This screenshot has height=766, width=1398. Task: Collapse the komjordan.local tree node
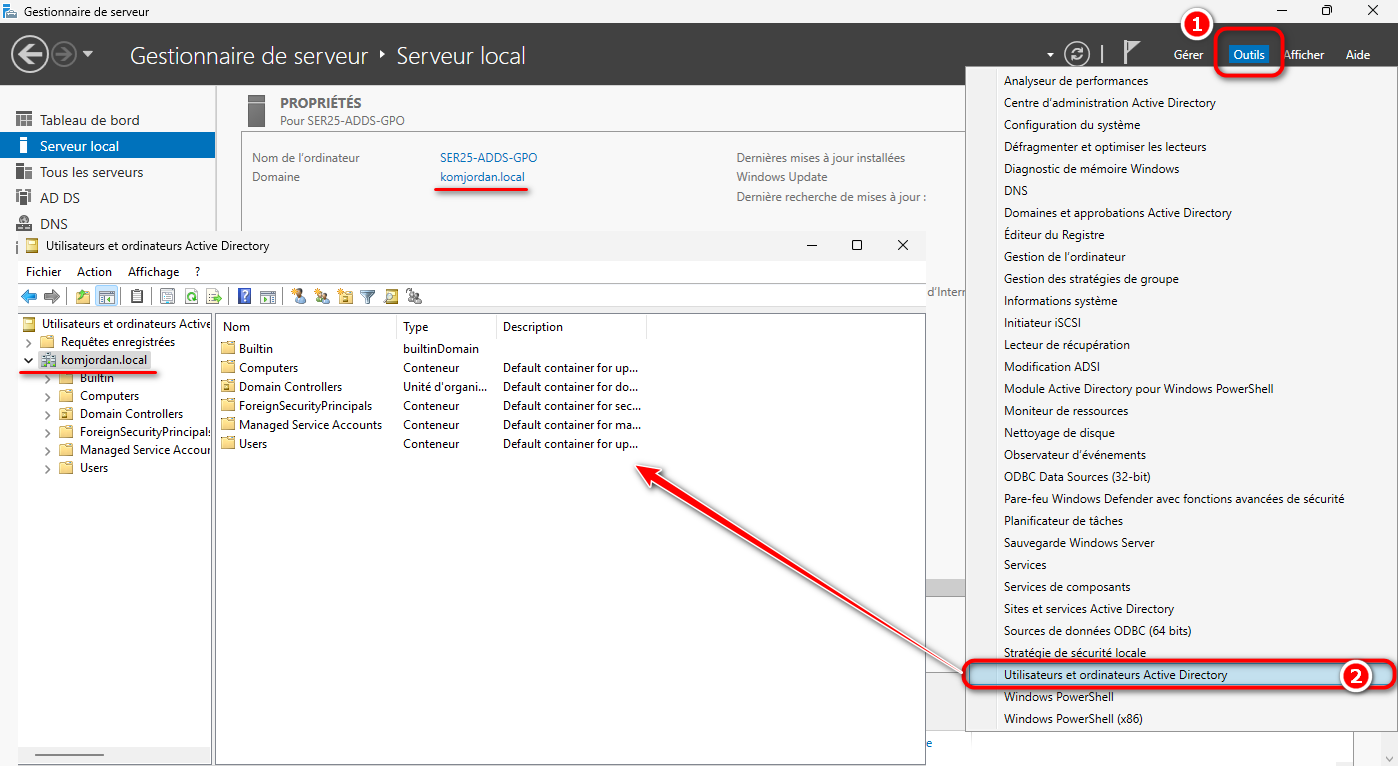tap(28, 360)
